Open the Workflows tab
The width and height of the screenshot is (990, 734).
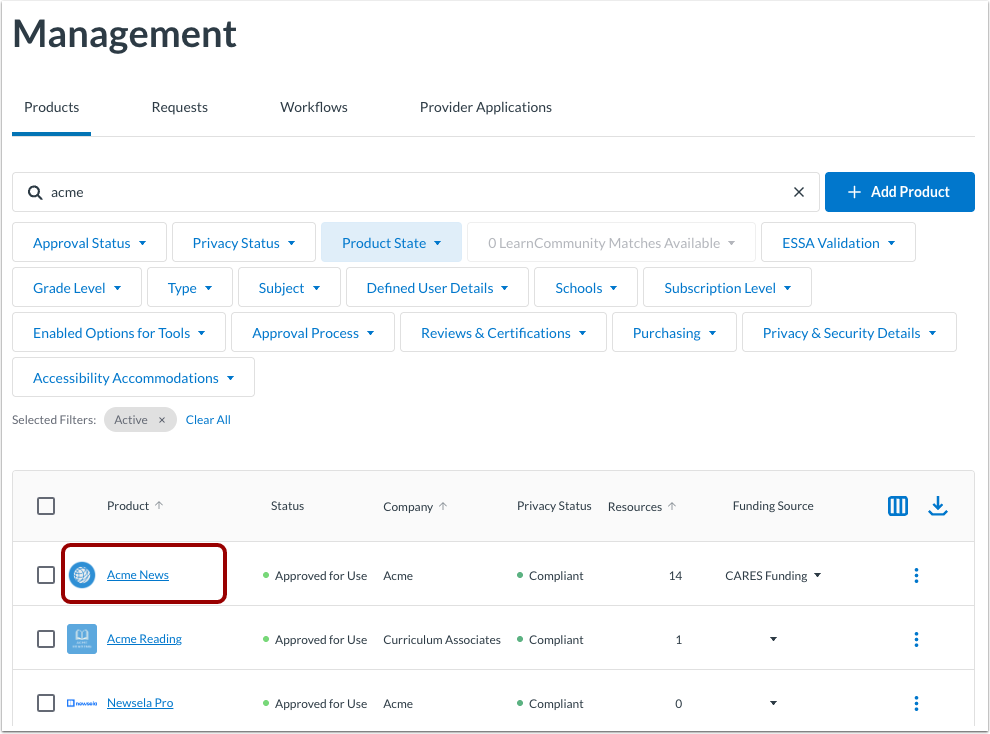coord(313,107)
